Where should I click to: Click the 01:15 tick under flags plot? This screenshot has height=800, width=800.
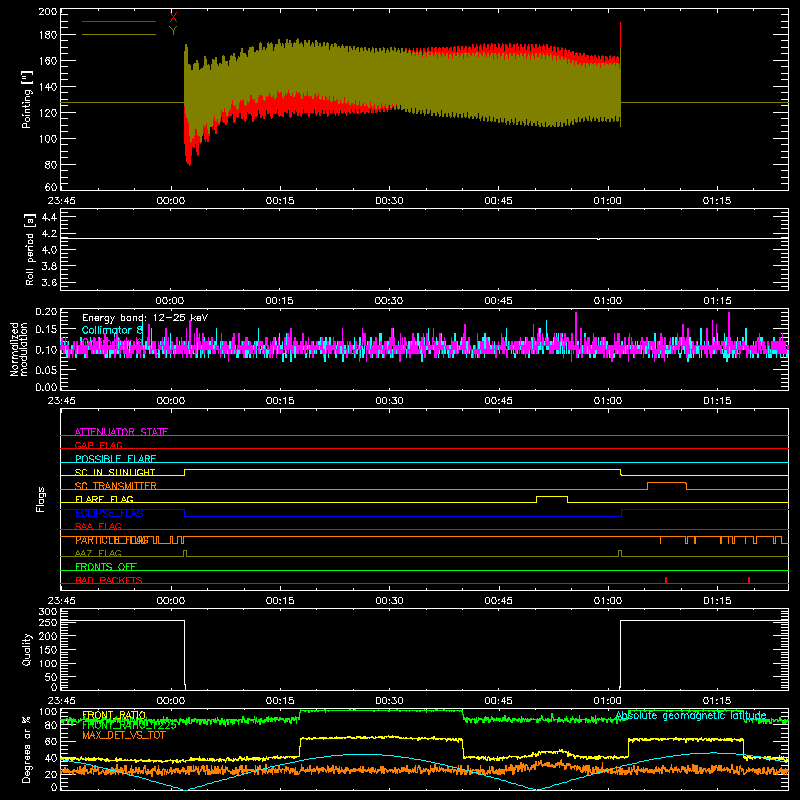[717, 601]
